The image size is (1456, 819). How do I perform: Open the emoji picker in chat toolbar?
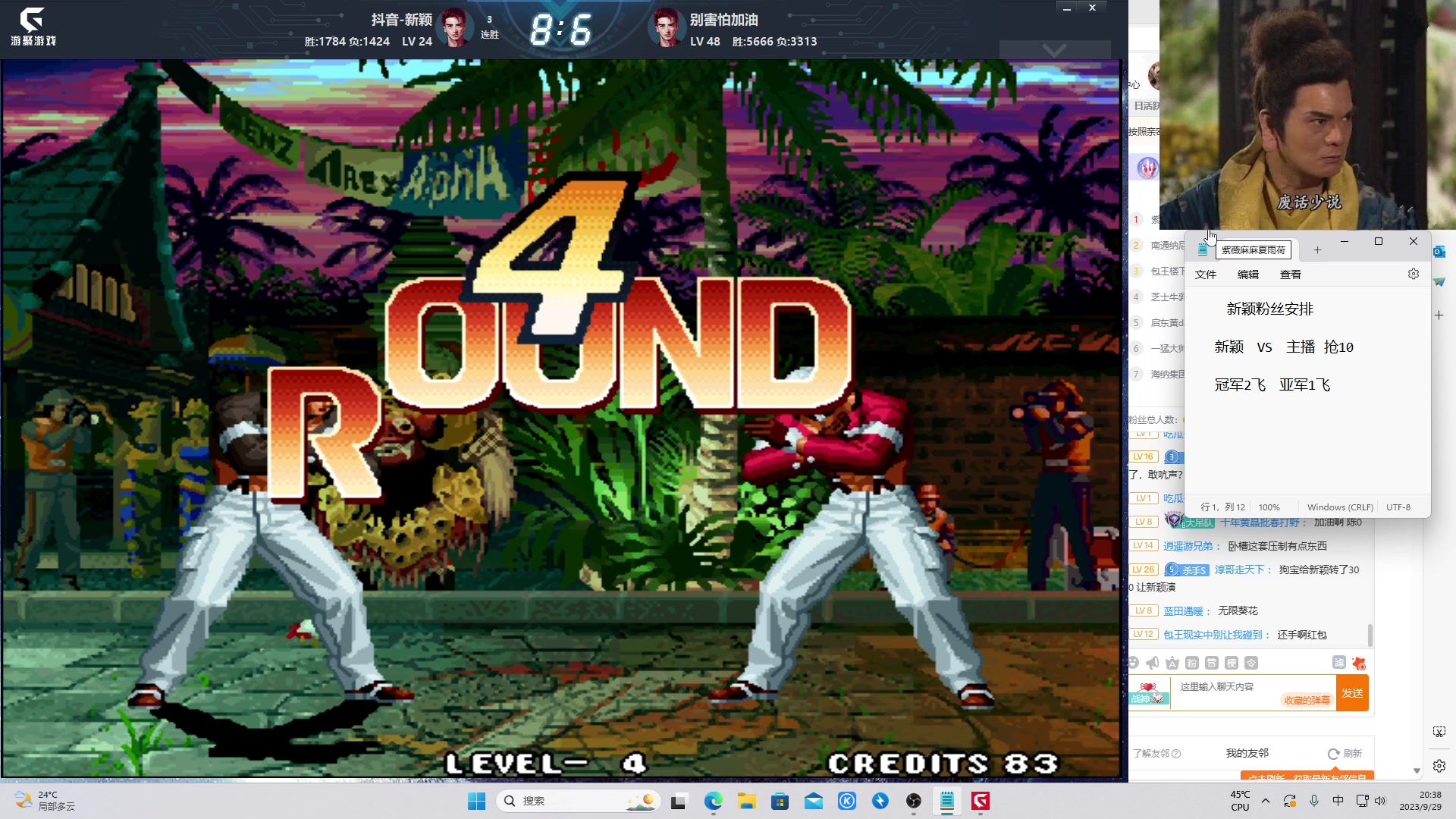pyautogui.click(x=1134, y=663)
